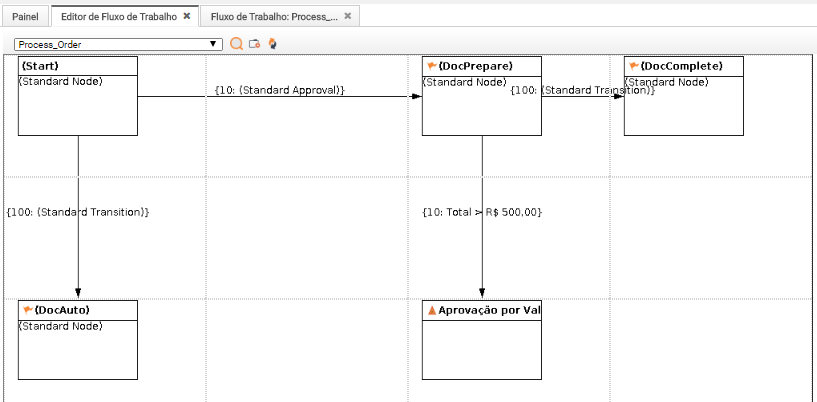
Task: Select the (Start) workflow node
Action: pos(78,96)
